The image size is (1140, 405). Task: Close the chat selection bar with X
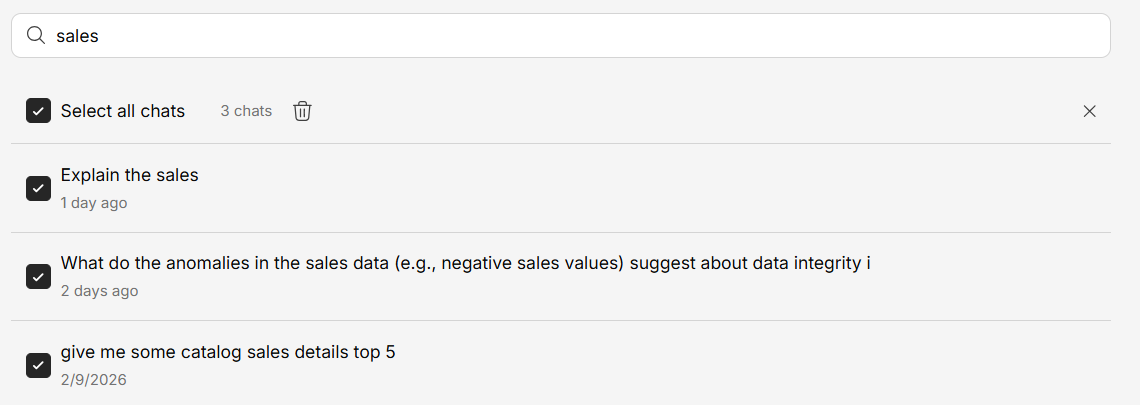pos(1090,111)
